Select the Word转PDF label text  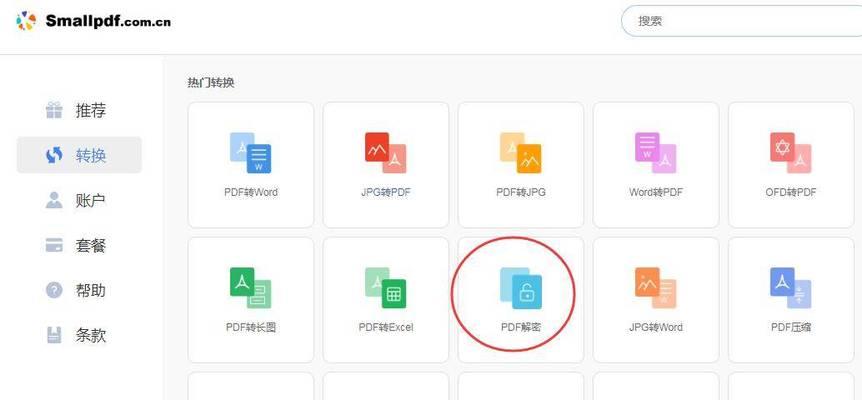(656, 192)
